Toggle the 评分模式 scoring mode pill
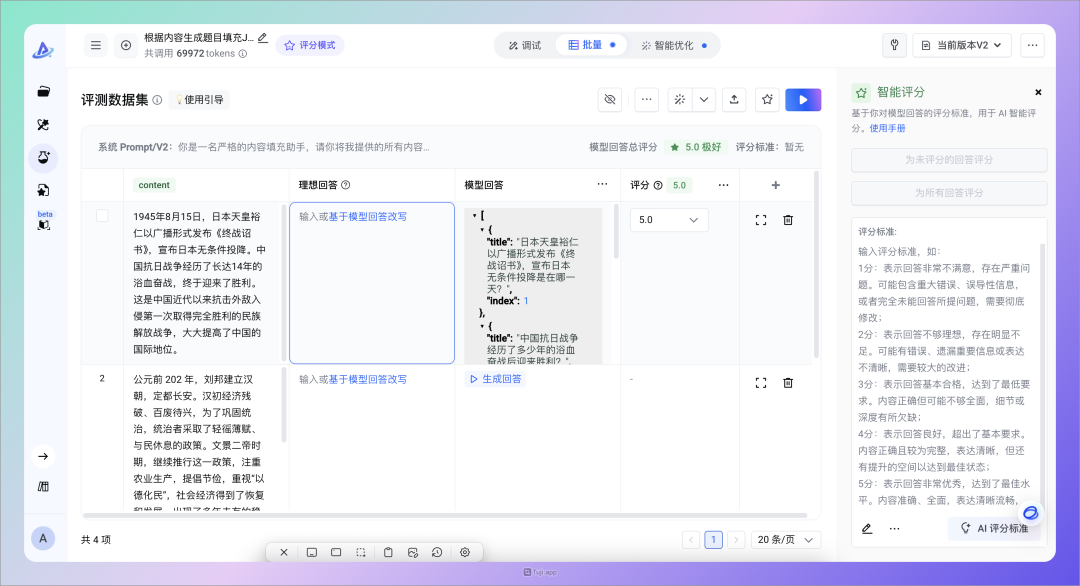The image size is (1080, 586). pos(310,45)
